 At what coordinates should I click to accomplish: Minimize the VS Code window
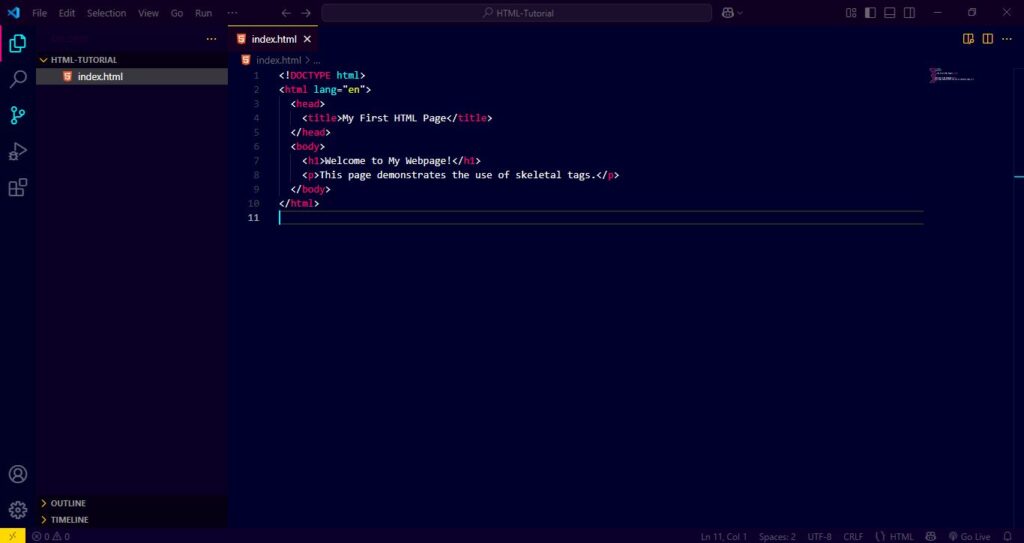(x=938, y=13)
